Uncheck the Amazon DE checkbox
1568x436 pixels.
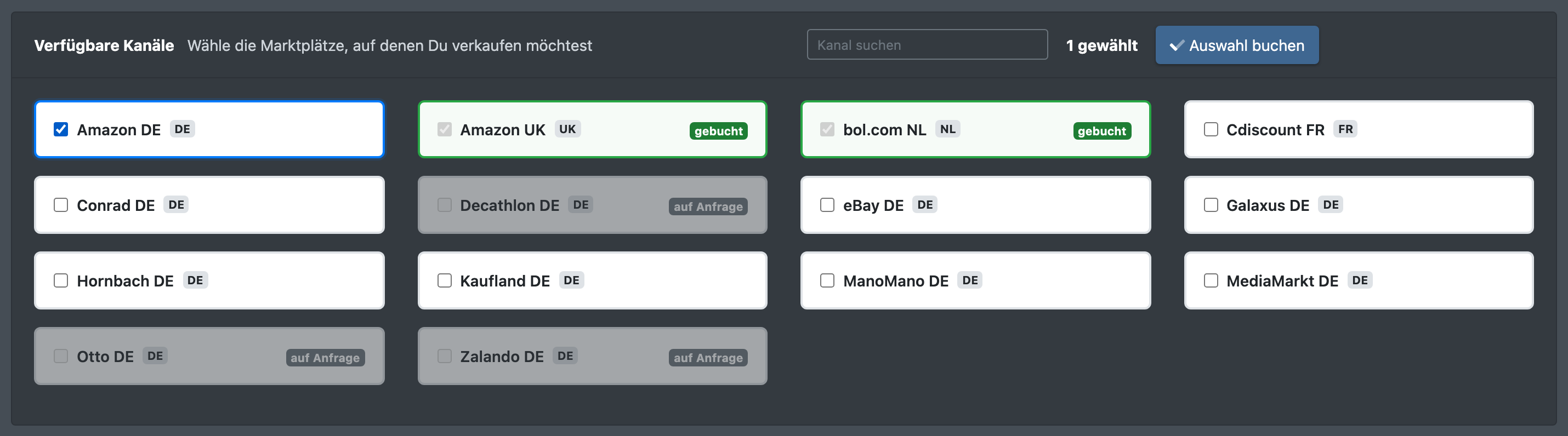[x=61, y=129]
